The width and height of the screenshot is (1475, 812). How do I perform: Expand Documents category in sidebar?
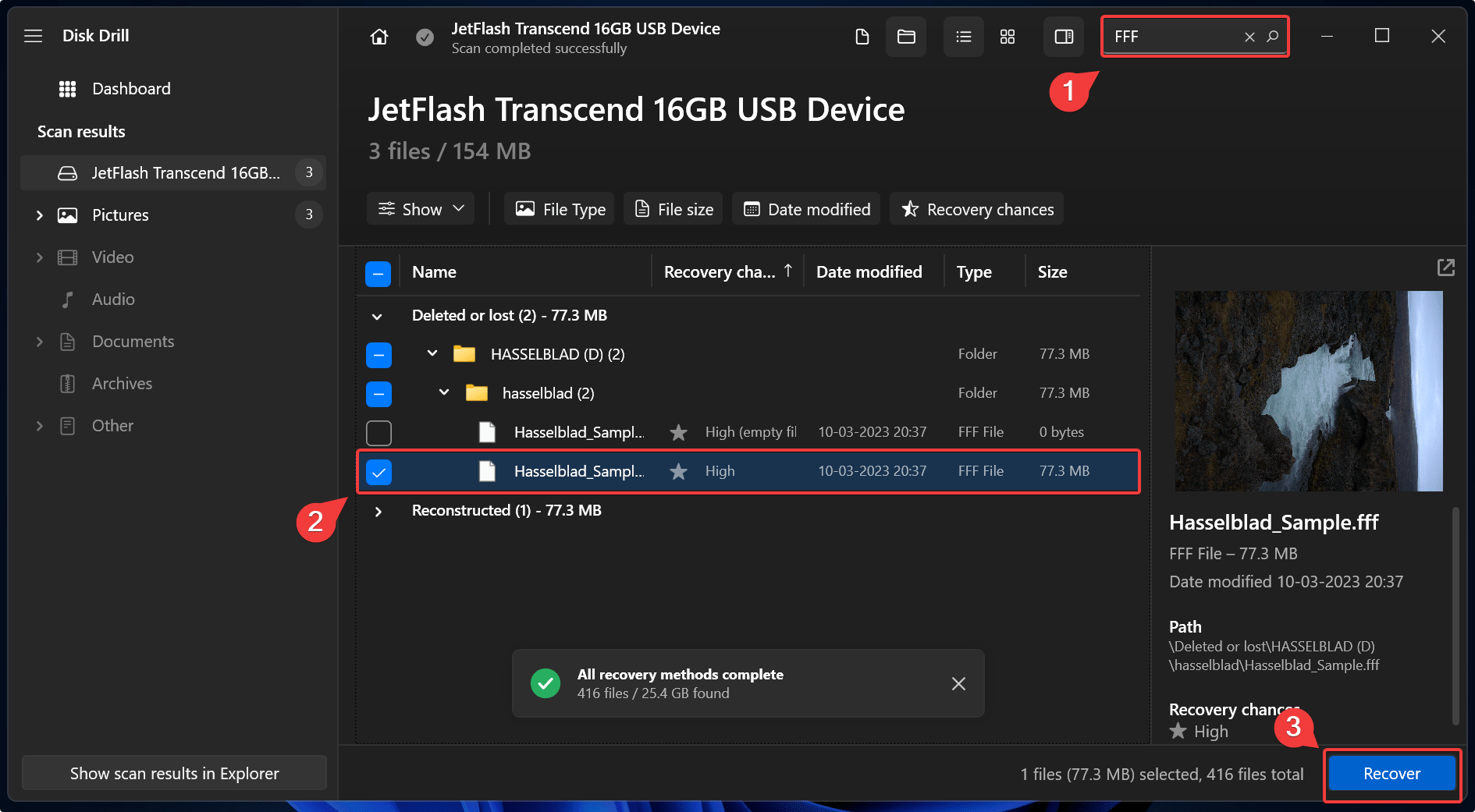(x=39, y=342)
